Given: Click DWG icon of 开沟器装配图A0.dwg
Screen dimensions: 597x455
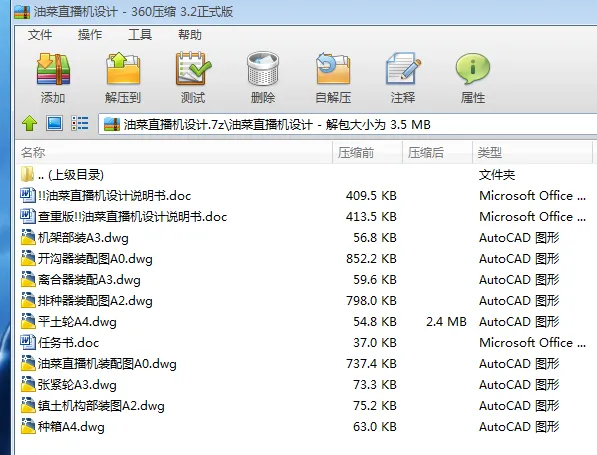Looking at the screenshot, I should click(28, 258).
